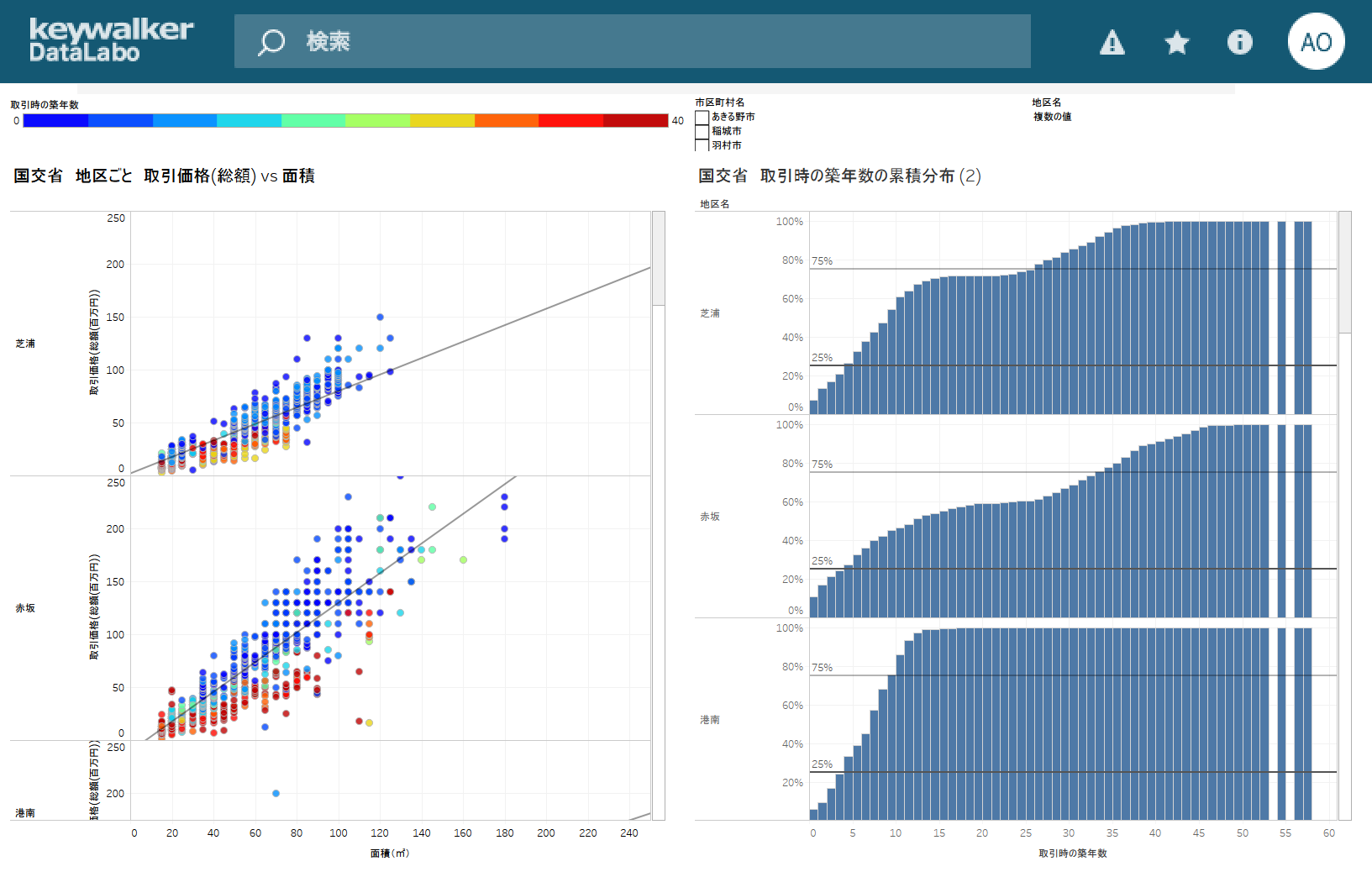Click the star favorites icon

pos(1177,42)
